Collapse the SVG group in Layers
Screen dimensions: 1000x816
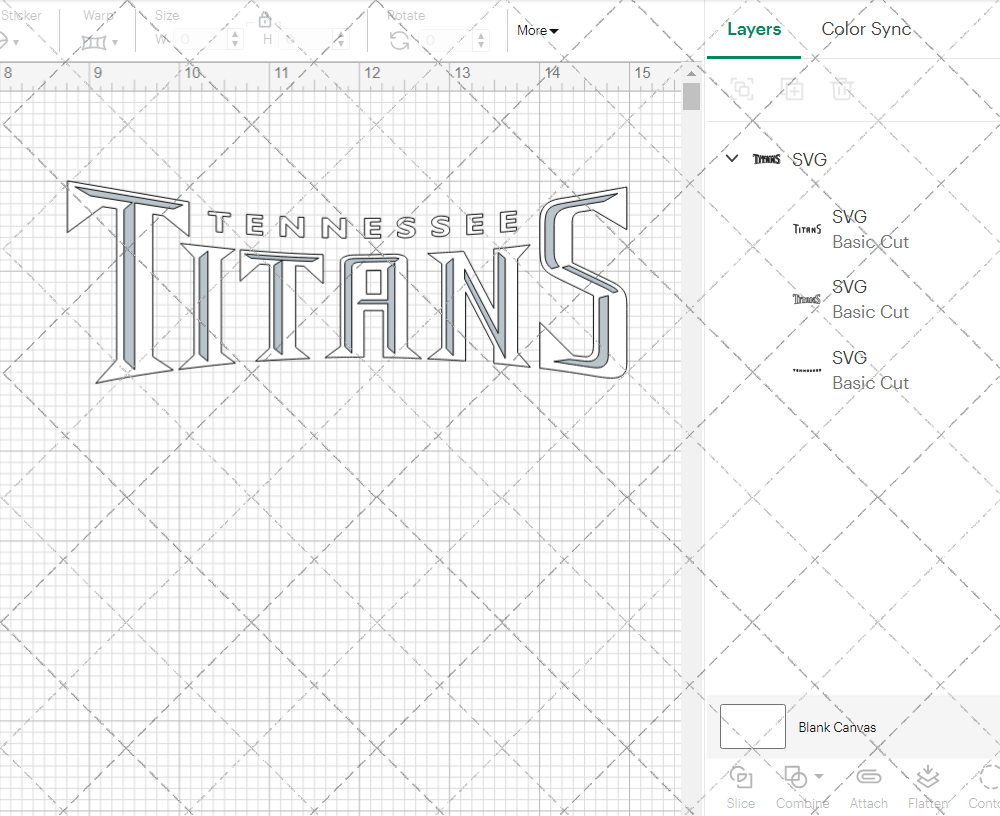click(732, 159)
